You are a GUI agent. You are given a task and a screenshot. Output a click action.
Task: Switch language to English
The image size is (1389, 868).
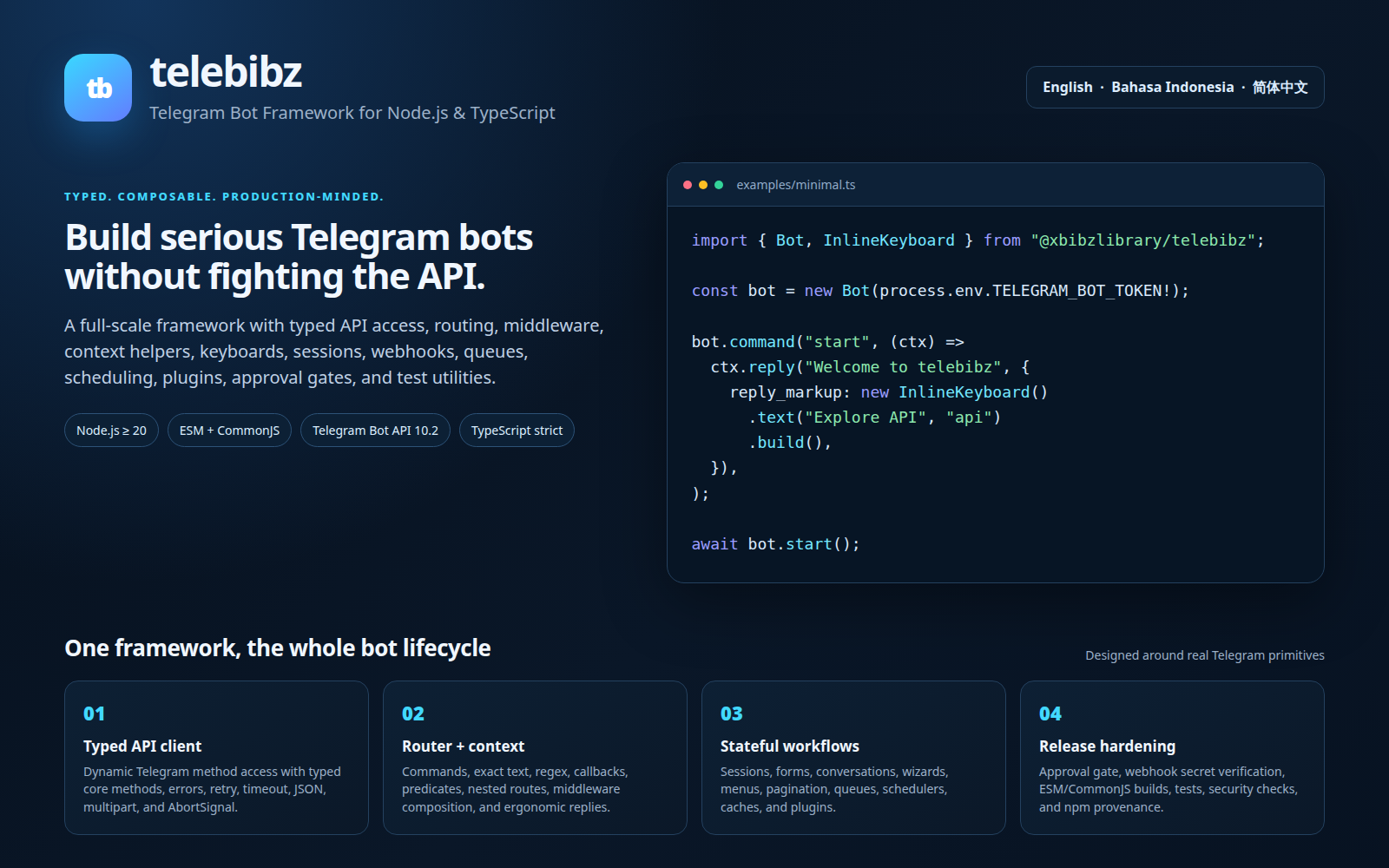tap(1068, 87)
